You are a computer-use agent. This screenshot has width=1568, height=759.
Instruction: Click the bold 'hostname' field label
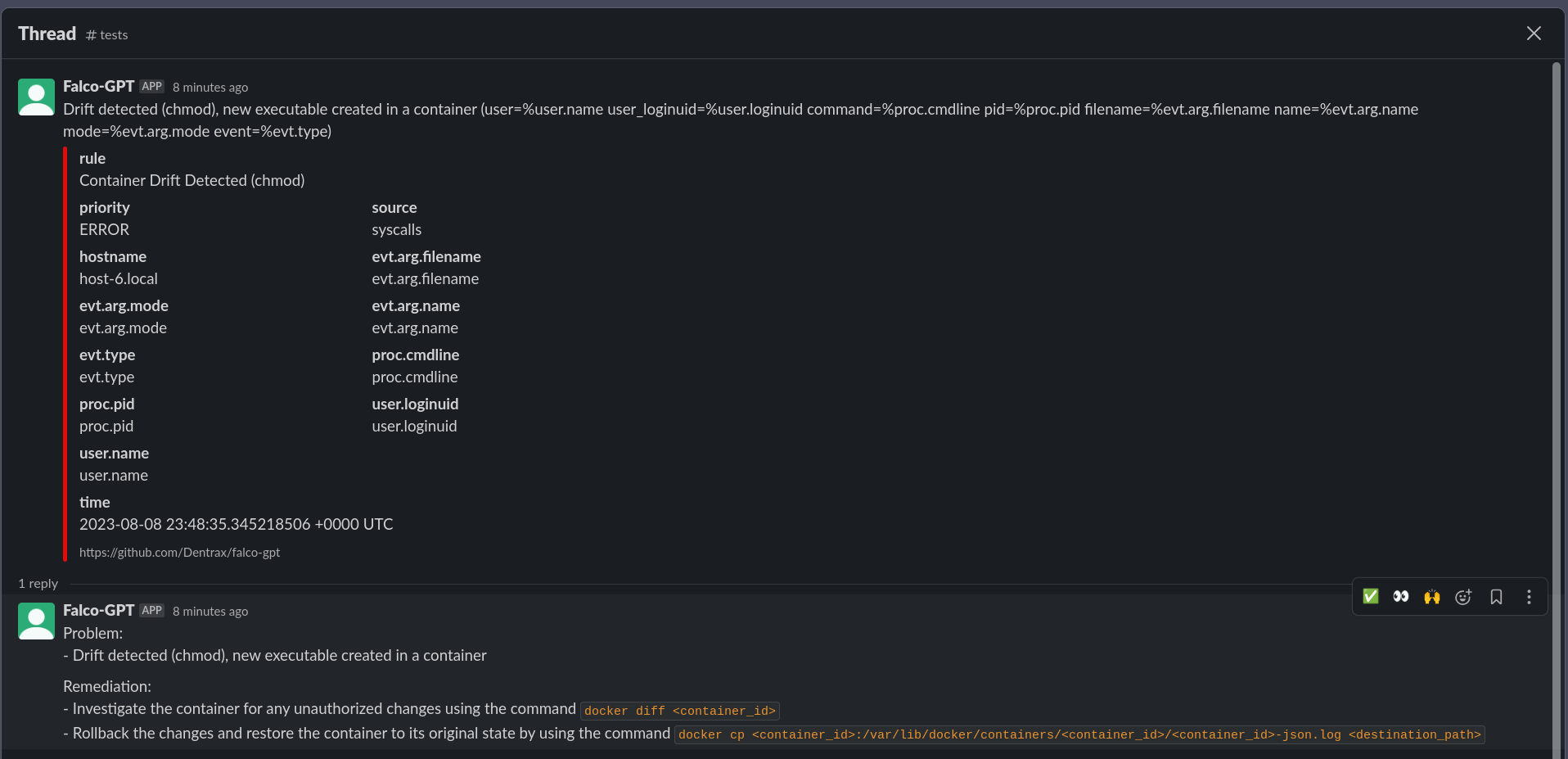point(113,256)
